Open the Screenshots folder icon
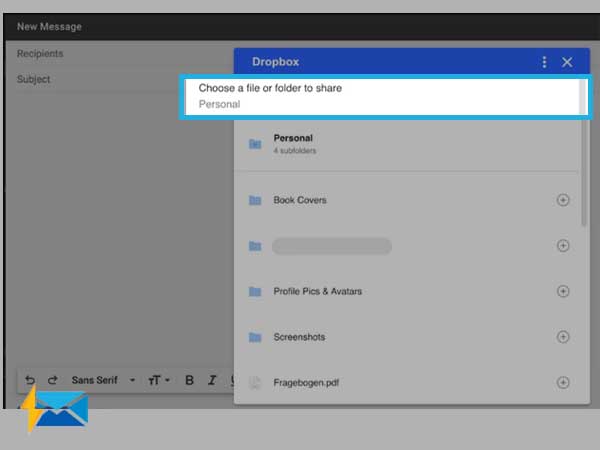The height and width of the screenshot is (450, 600). click(255, 337)
